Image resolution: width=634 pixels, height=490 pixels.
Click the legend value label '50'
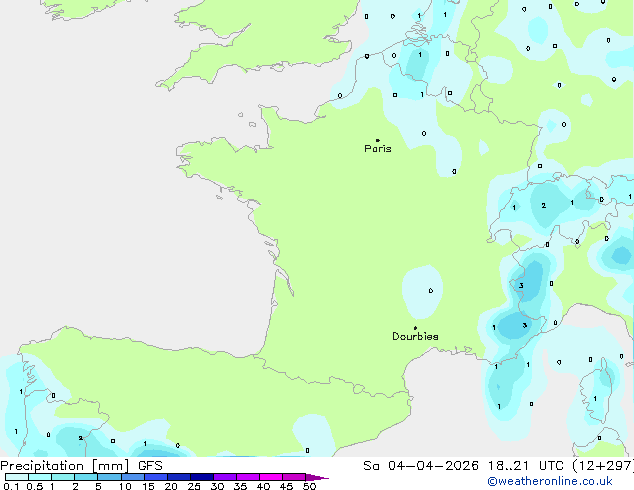310,486
